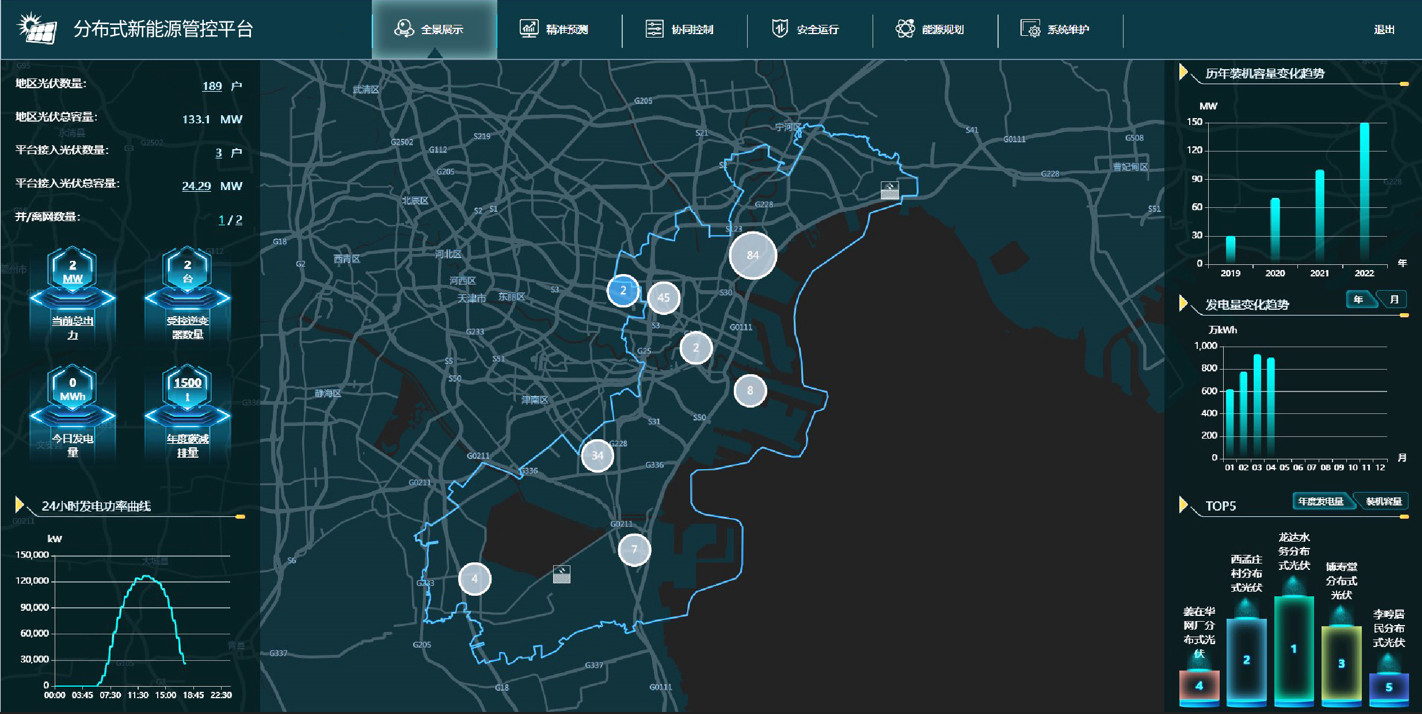Click the 安全运行 shield icon

coord(780,29)
